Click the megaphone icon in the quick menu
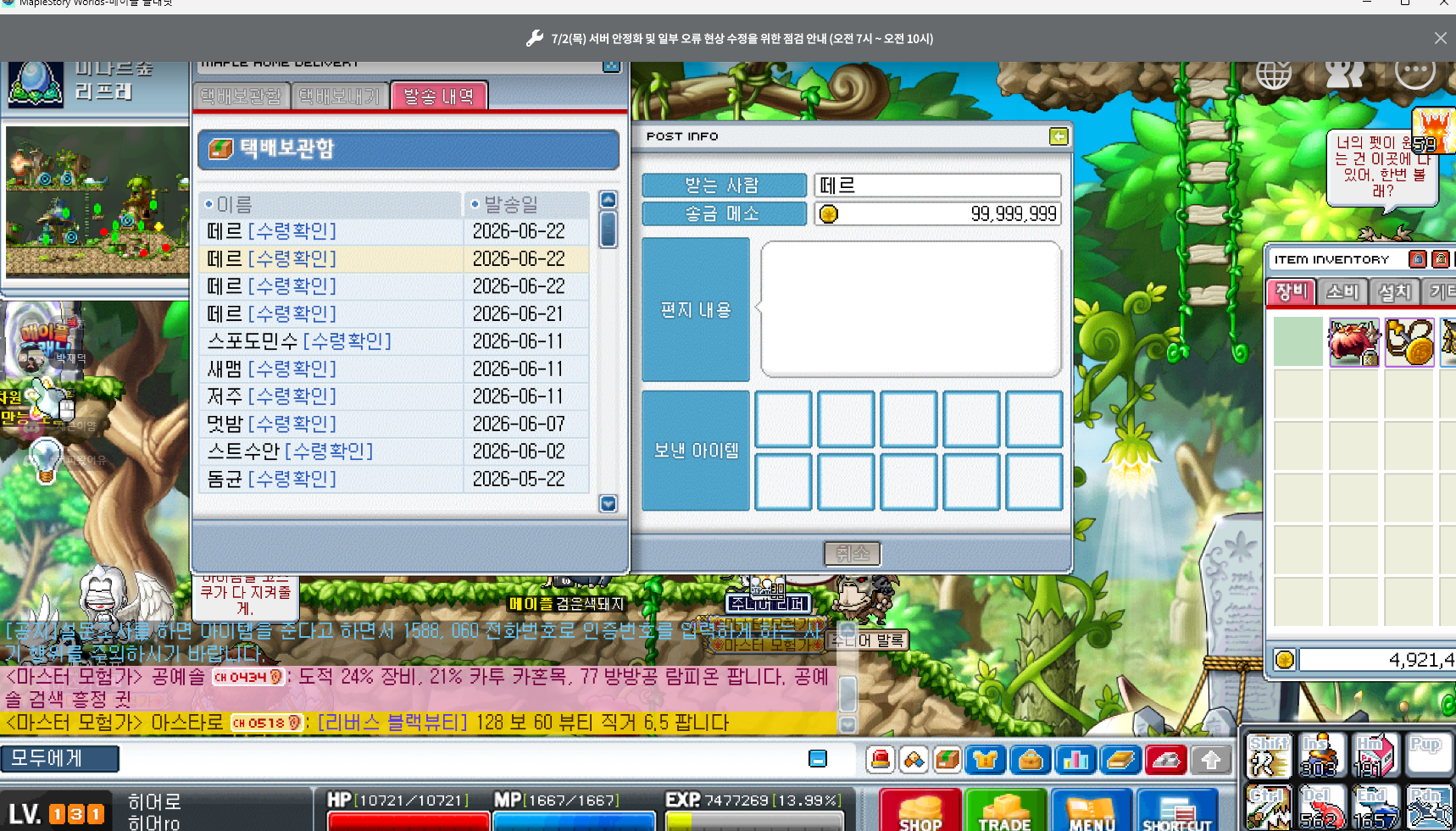Screen dimensions: 1456x831 pos(914,760)
